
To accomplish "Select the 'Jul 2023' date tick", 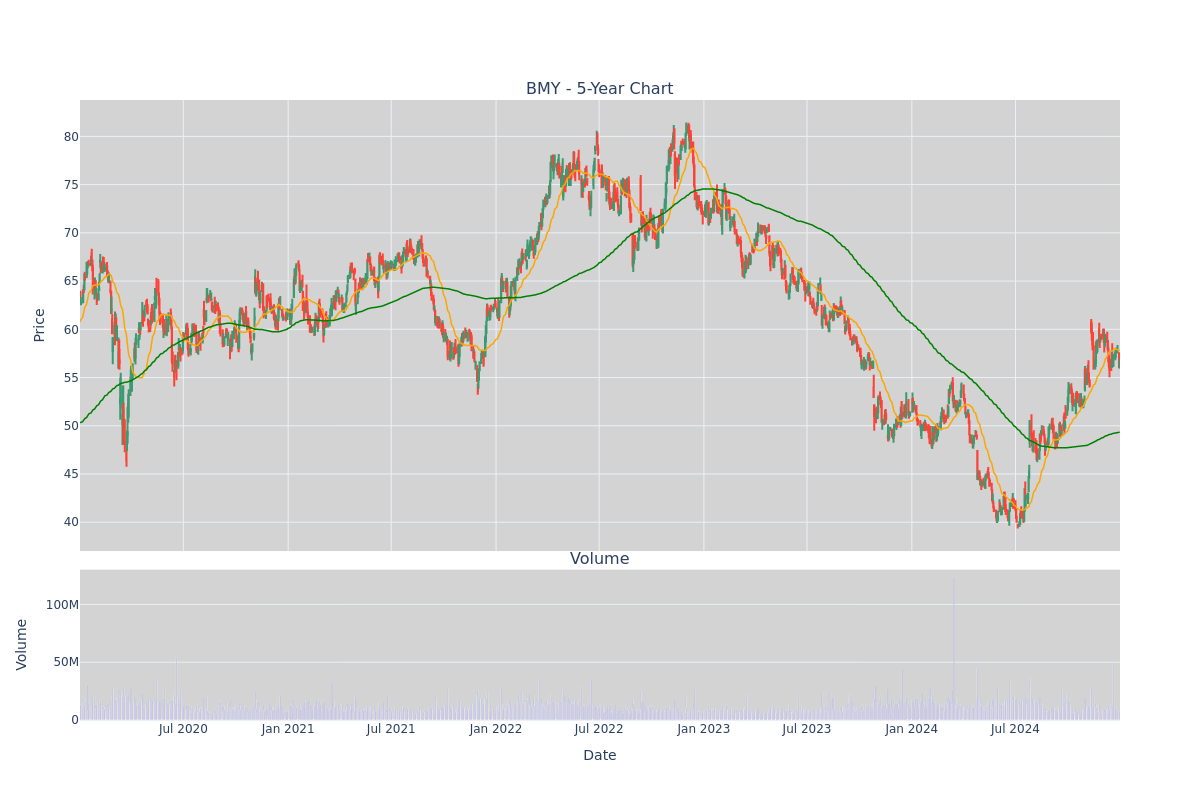I will (807, 729).
